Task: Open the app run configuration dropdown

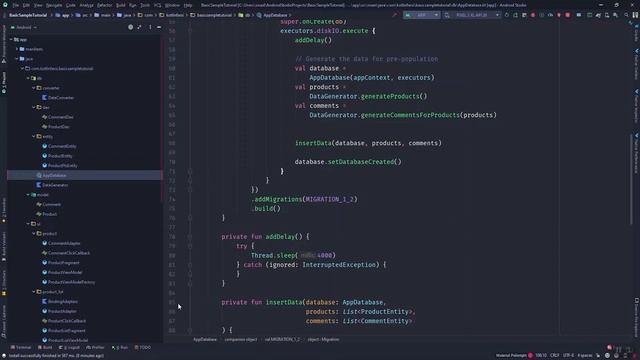Action: pos(421,15)
